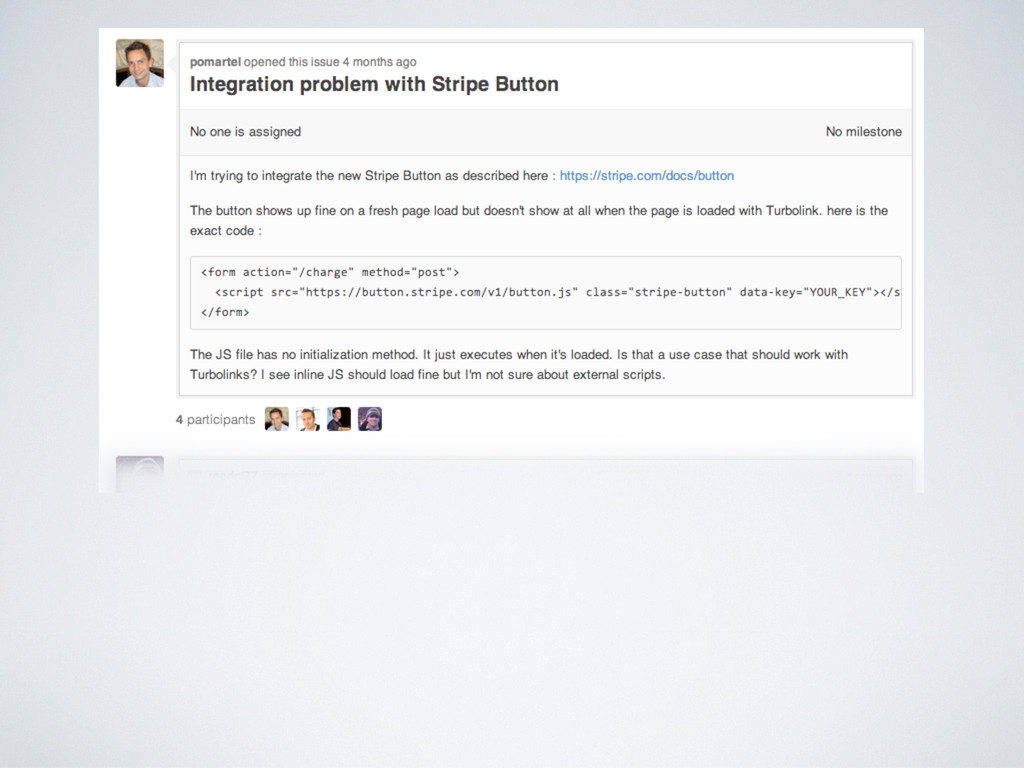Click the paragraph about JS file initialization method
Screen dimensions: 1024x768
(x=519, y=364)
